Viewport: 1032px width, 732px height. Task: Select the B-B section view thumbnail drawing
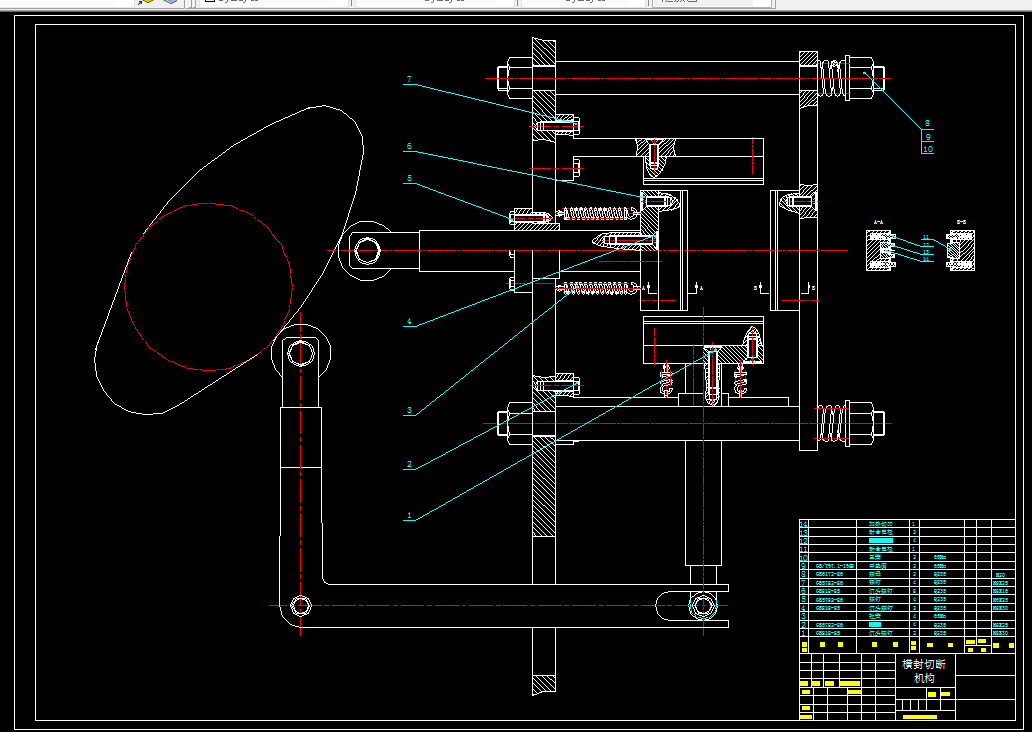960,250
